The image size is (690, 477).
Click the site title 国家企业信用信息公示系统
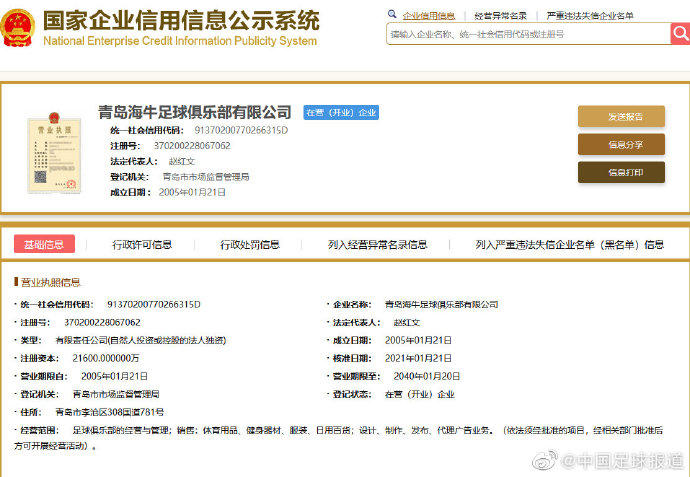181,21
